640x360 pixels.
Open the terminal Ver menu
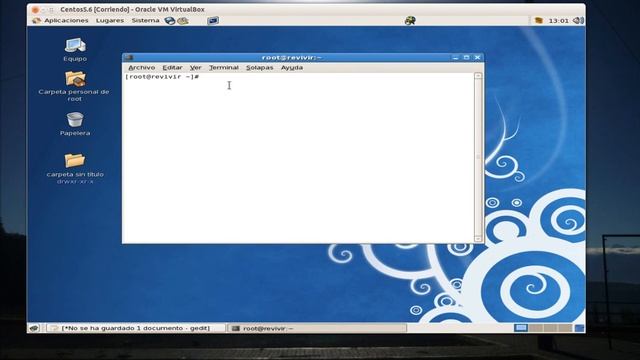196,68
